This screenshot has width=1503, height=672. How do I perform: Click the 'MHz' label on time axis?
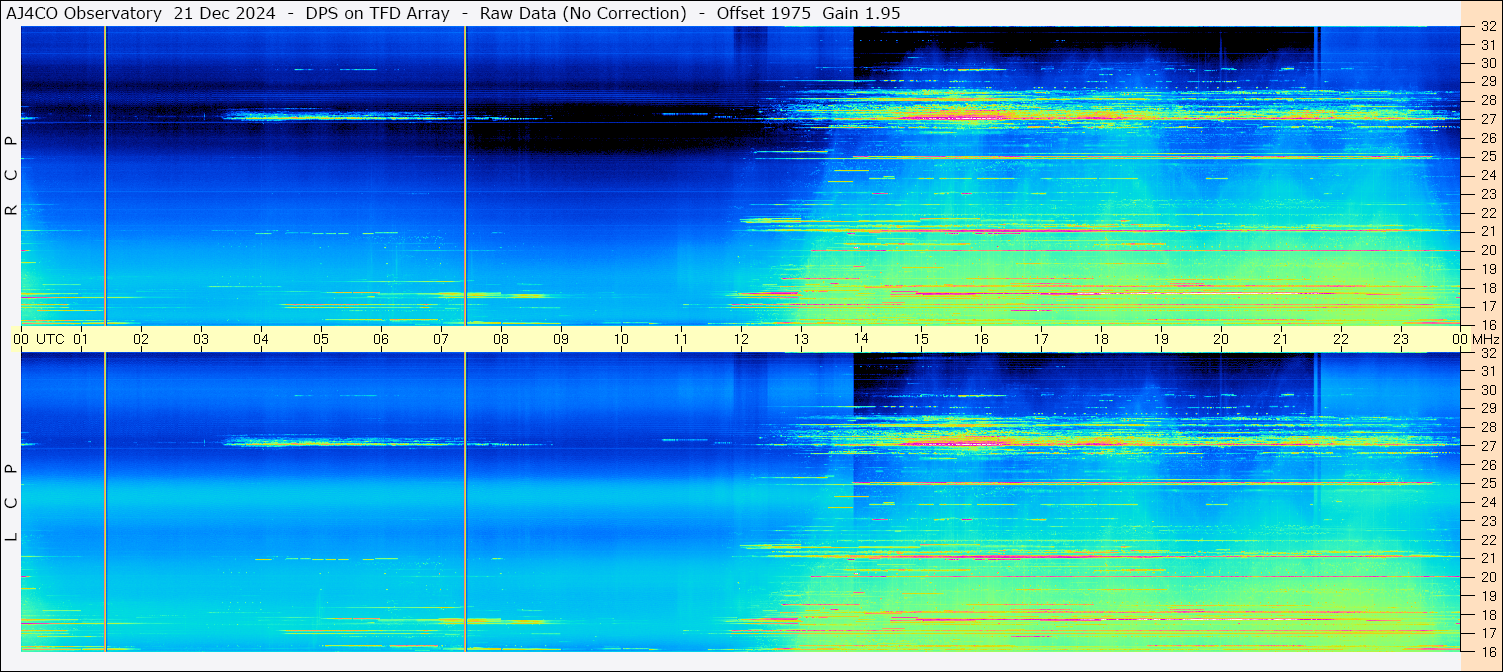point(1486,339)
